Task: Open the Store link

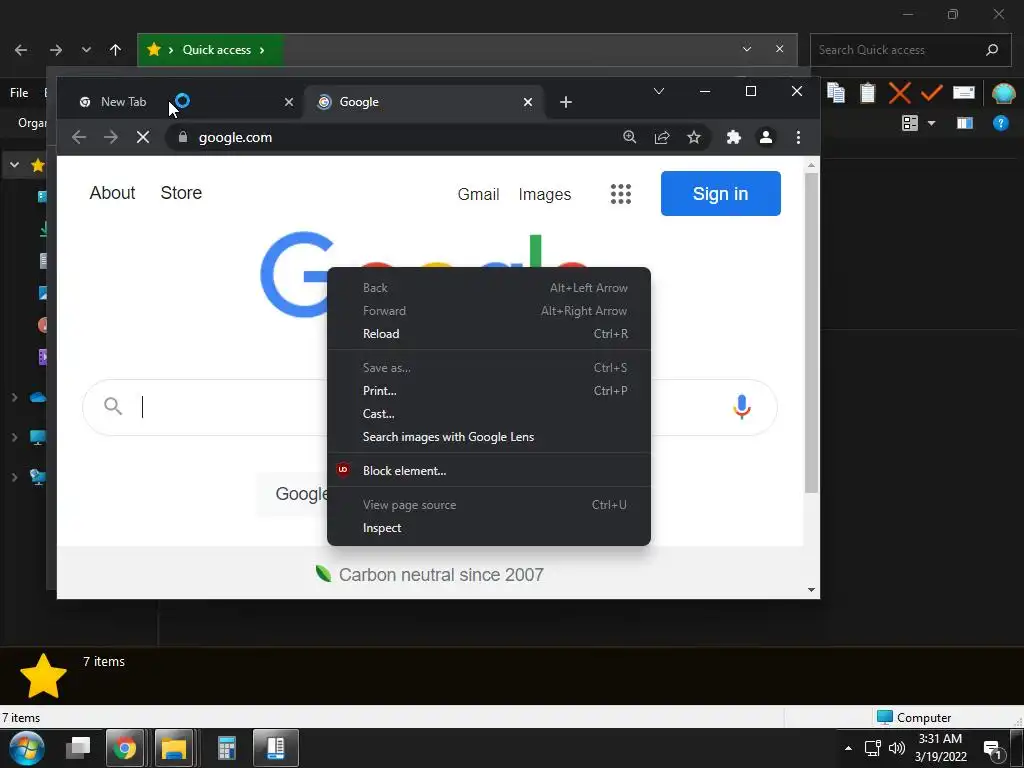Action: (x=181, y=193)
